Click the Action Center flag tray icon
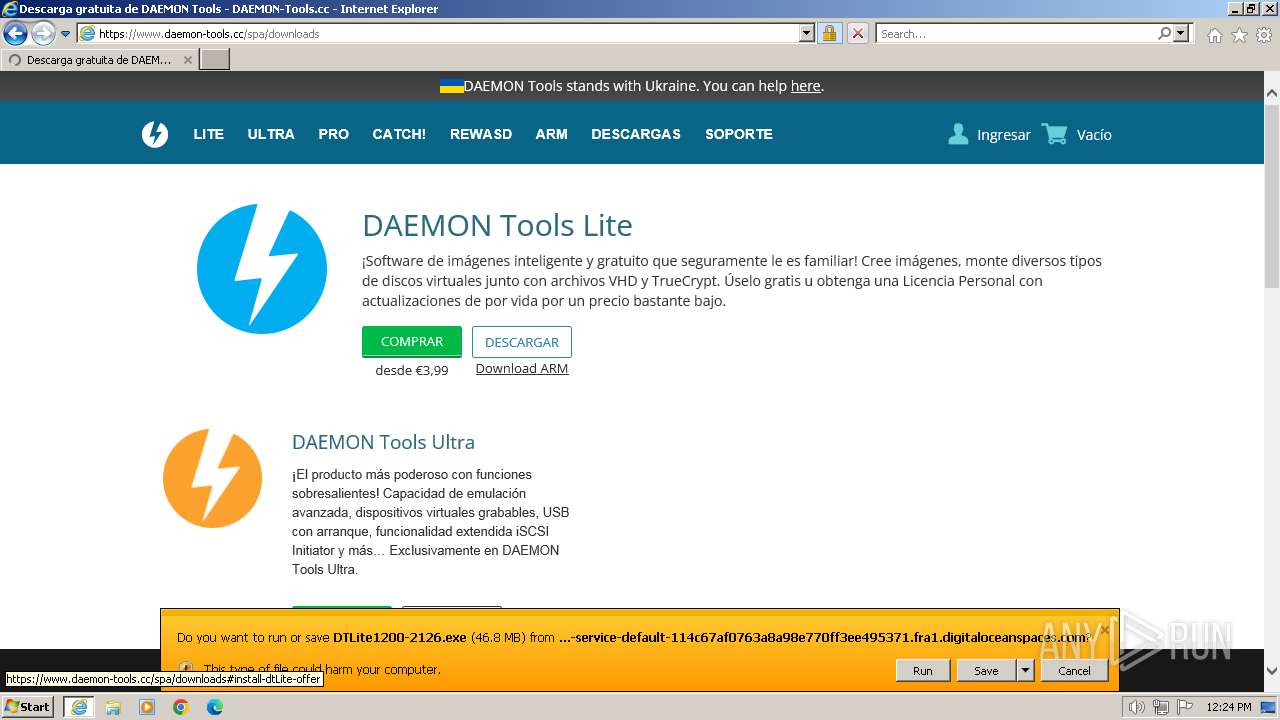The height and width of the screenshot is (720, 1280). click(1184, 707)
